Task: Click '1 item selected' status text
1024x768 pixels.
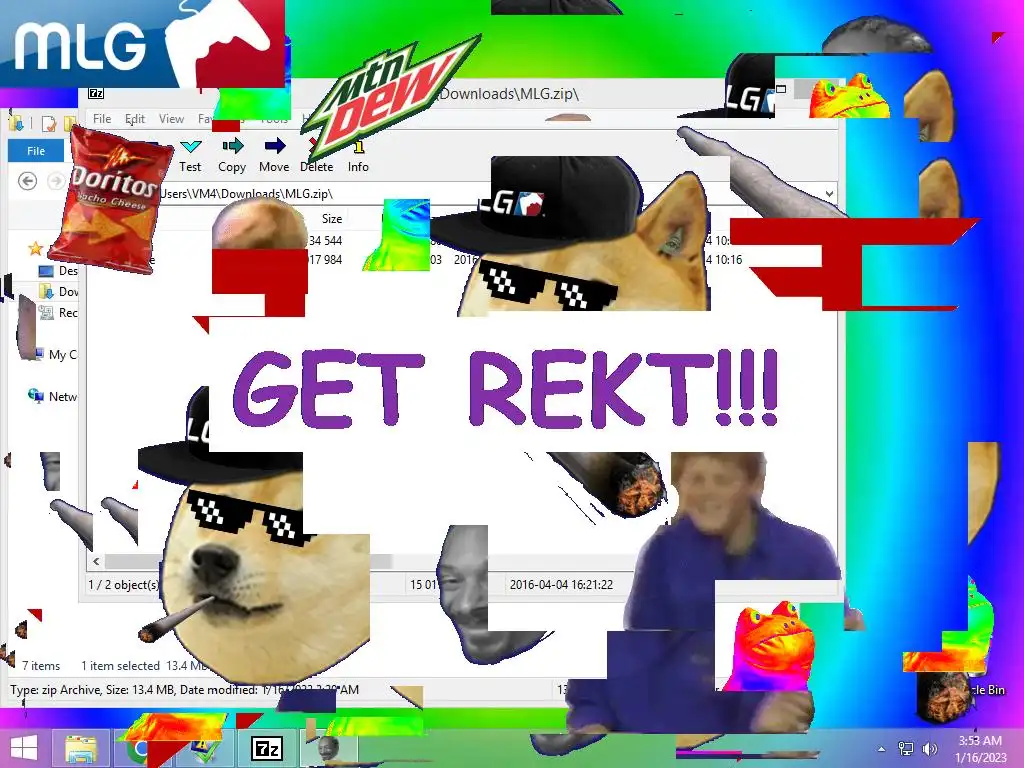Action: [x=120, y=665]
